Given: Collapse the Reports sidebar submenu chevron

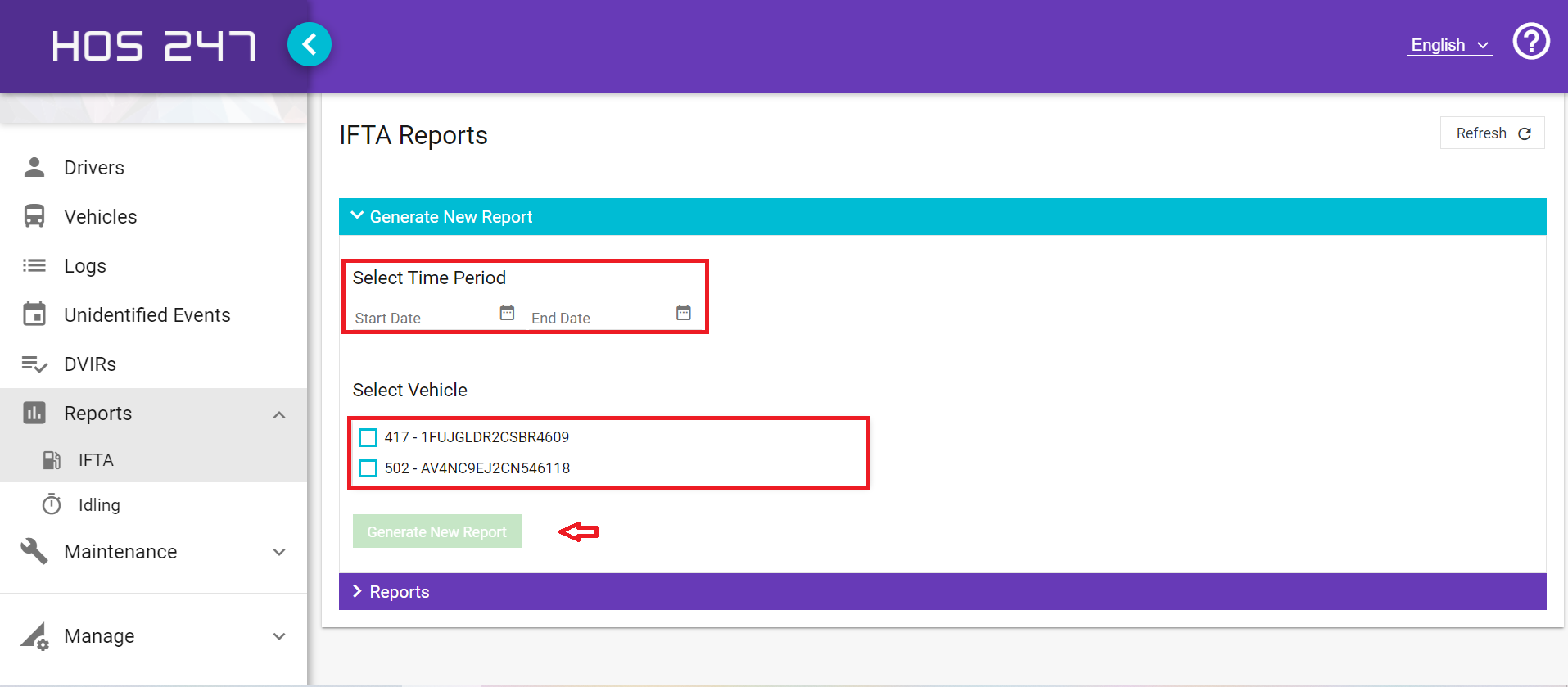Looking at the screenshot, I should click(x=279, y=414).
